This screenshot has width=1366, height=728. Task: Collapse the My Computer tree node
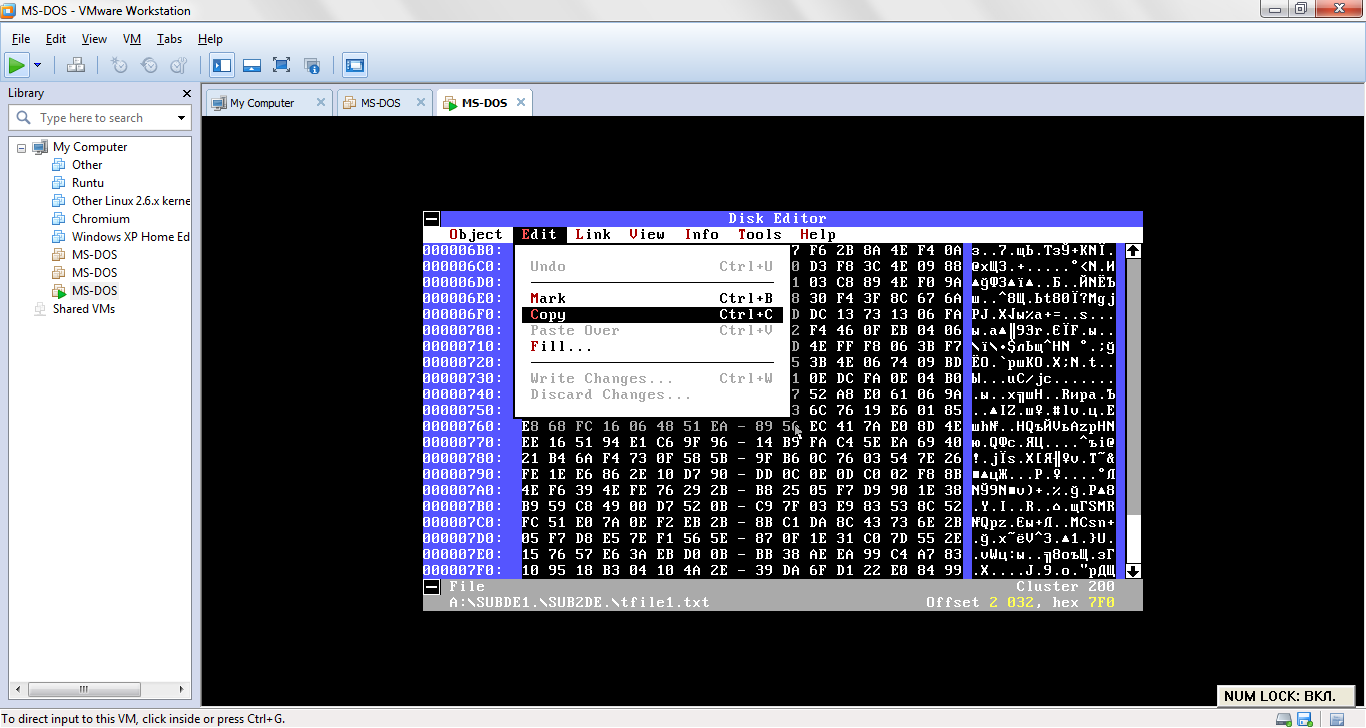[x=22, y=147]
